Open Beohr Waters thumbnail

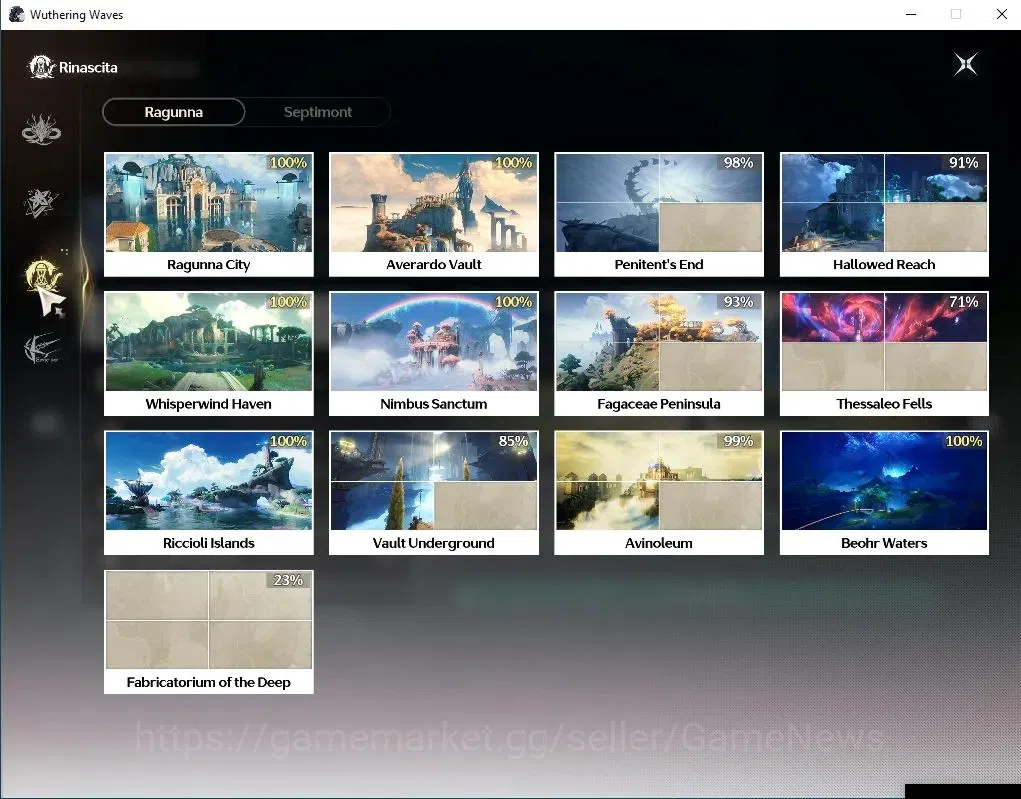click(884, 481)
